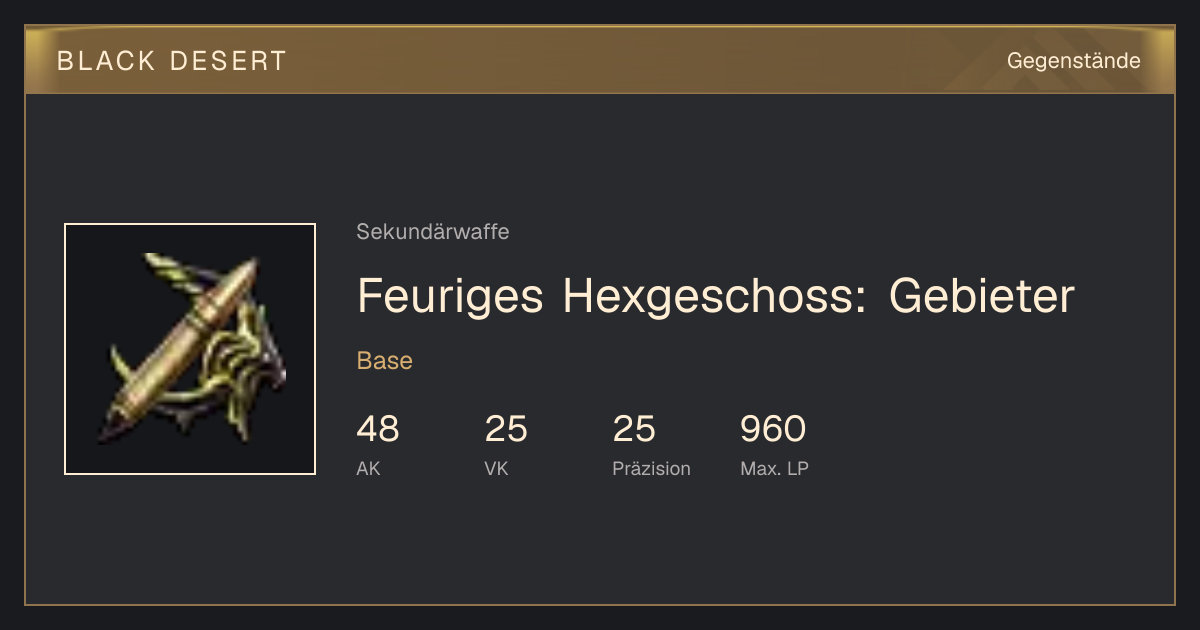The image size is (1200, 630).
Task: Click the Max. LP stat label
Action: click(774, 469)
